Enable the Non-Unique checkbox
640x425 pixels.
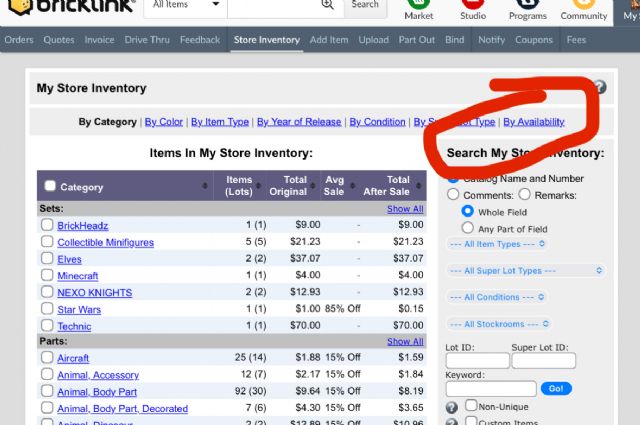[x=471, y=406]
